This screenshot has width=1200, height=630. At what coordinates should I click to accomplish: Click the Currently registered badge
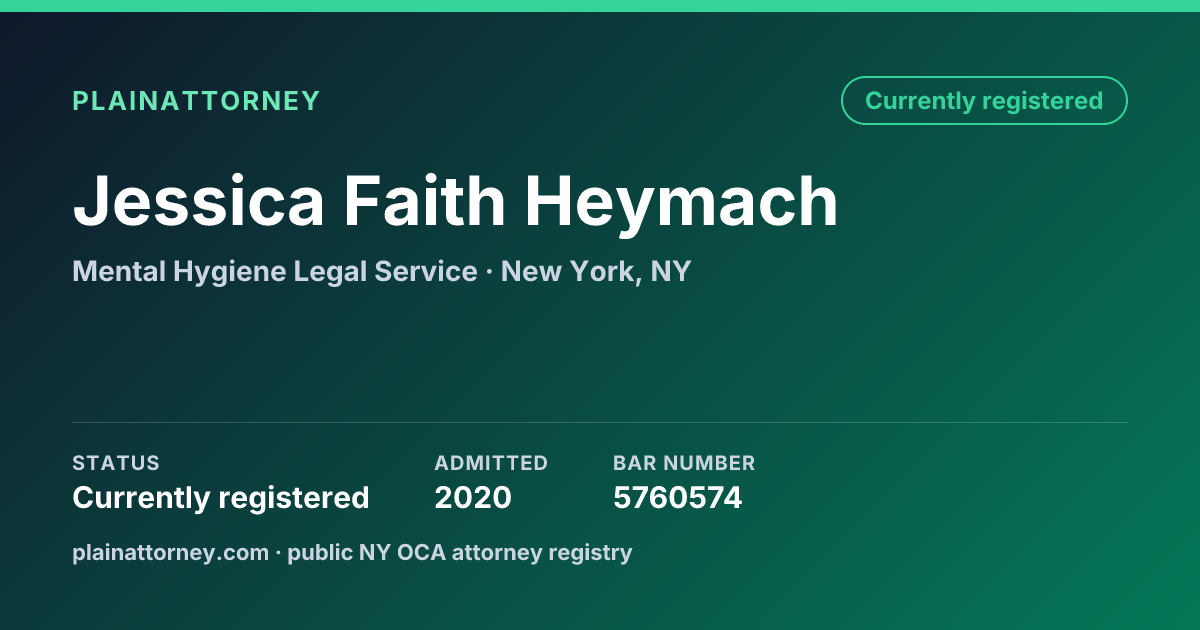pos(984,101)
